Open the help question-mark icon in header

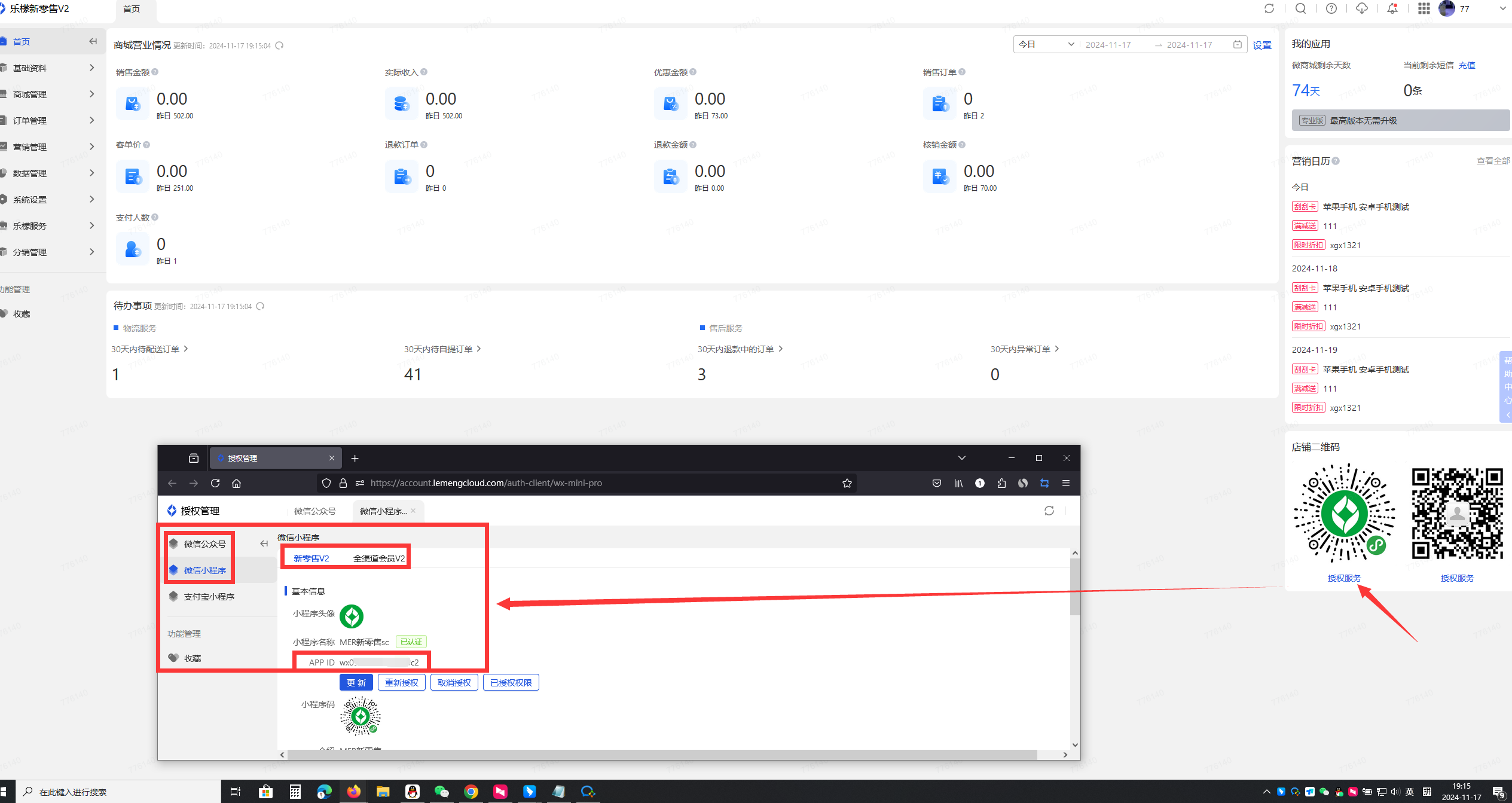point(1331,8)
